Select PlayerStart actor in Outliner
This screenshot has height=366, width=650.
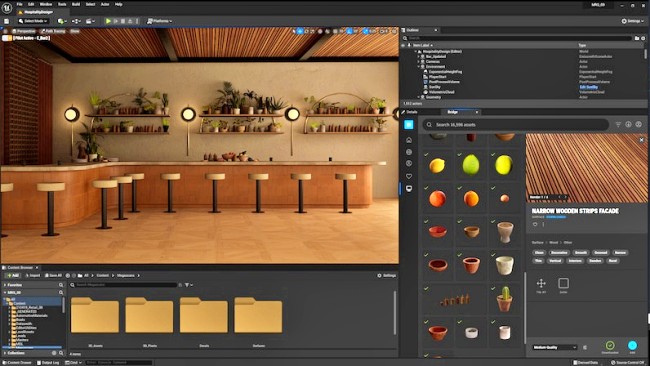click(x=437, y=77)
